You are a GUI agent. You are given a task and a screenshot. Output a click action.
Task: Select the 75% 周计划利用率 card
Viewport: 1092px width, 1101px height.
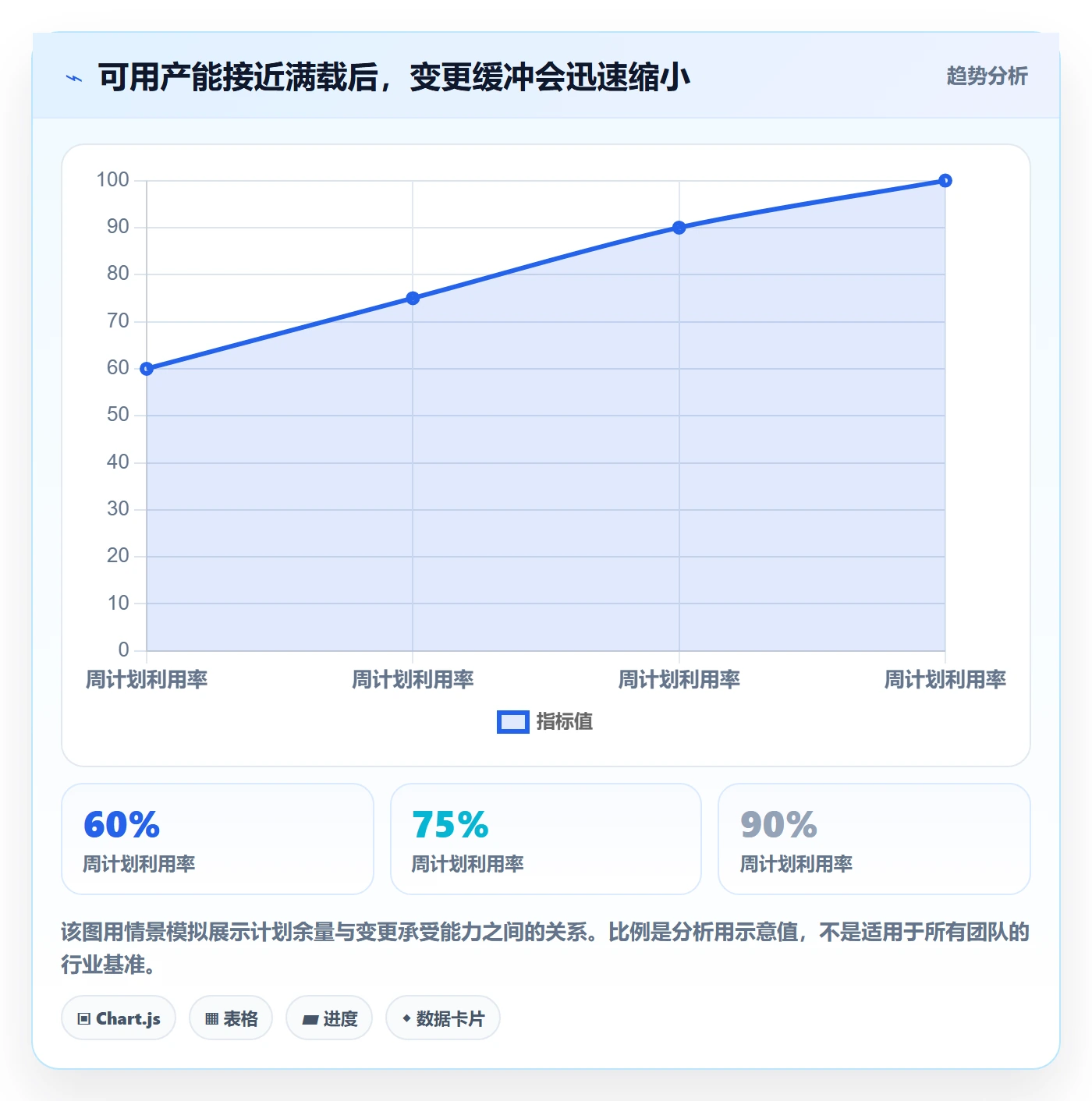click(546, 839)
